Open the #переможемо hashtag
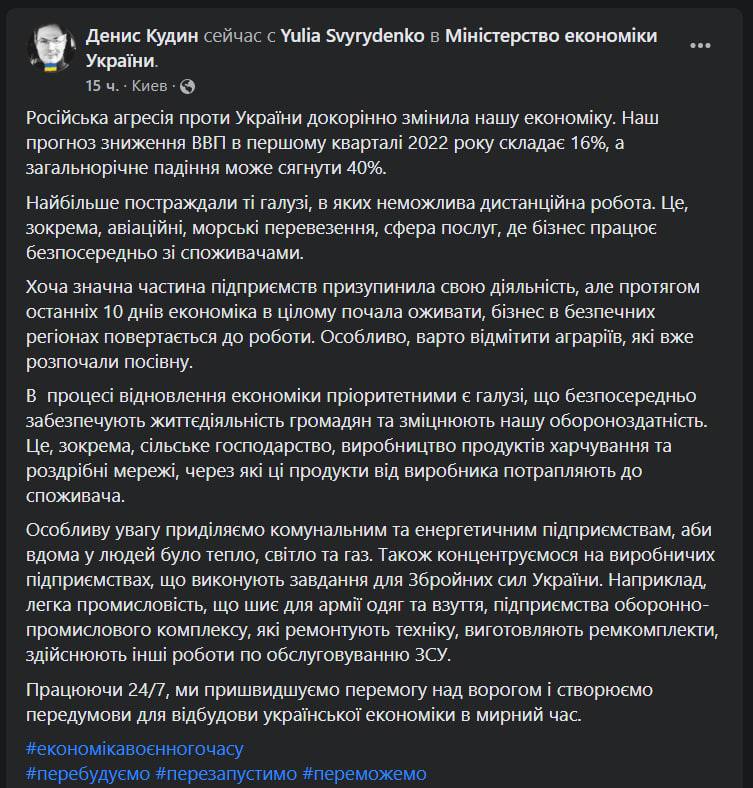Screen dimensions: 753x788 [364, 773]
